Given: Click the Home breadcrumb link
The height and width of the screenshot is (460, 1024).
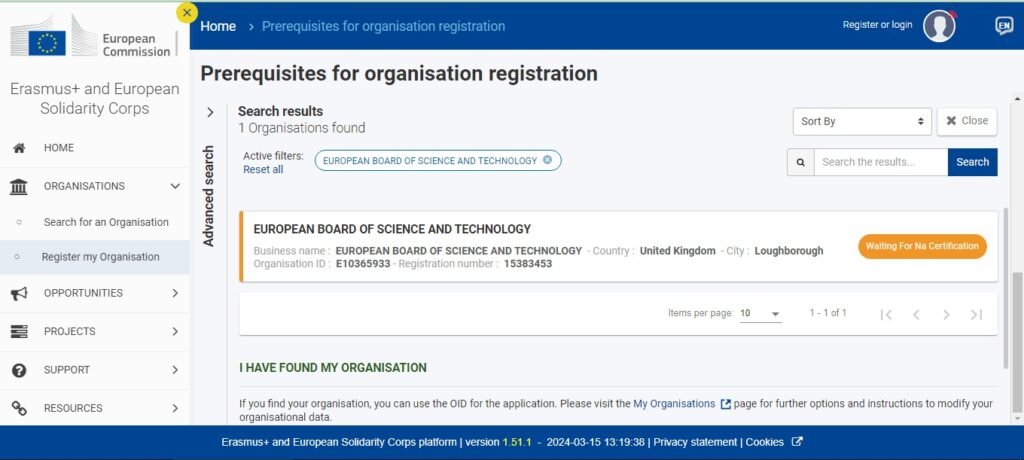Looking at the screenshot, I should tap(218, 26).
